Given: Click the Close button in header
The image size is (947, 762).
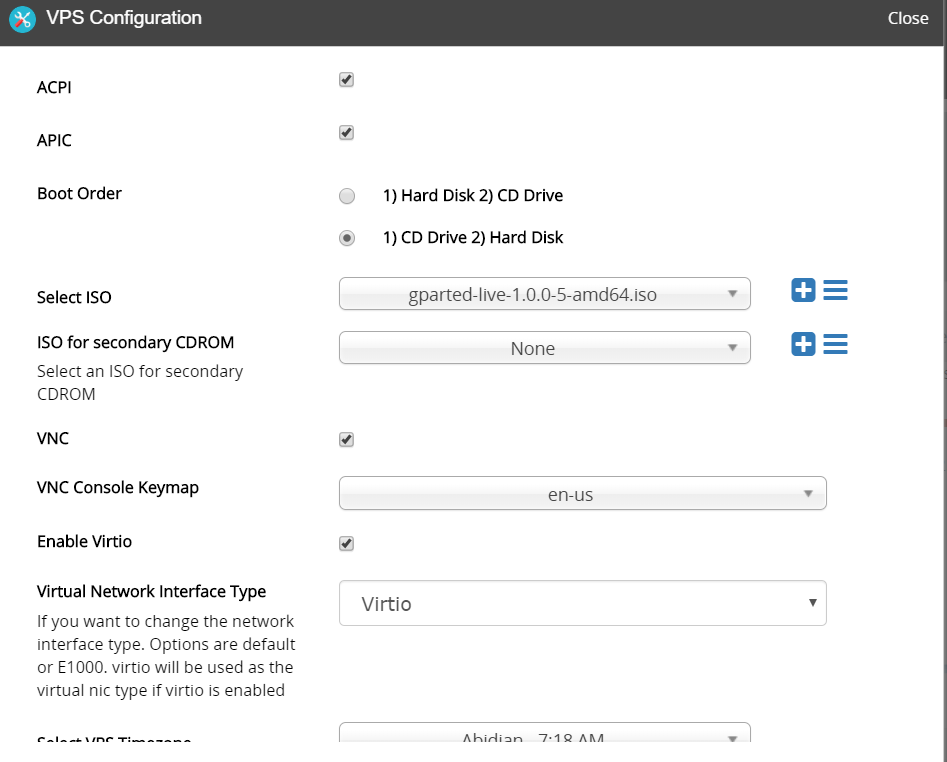Looking at the screenshot, I should tap(907, 18).
